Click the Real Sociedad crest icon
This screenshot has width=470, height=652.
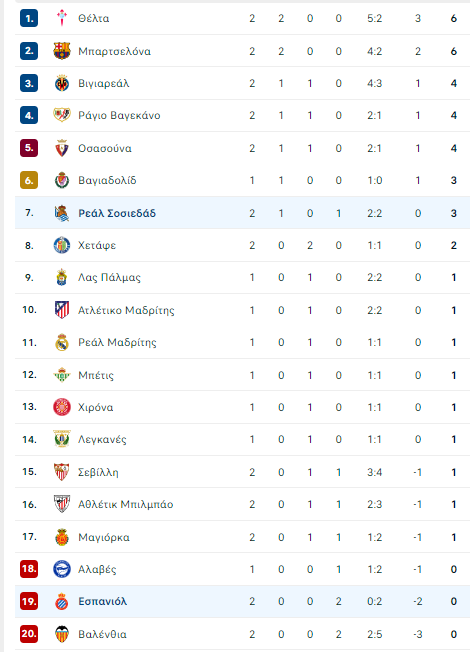[x=62, y=213]
